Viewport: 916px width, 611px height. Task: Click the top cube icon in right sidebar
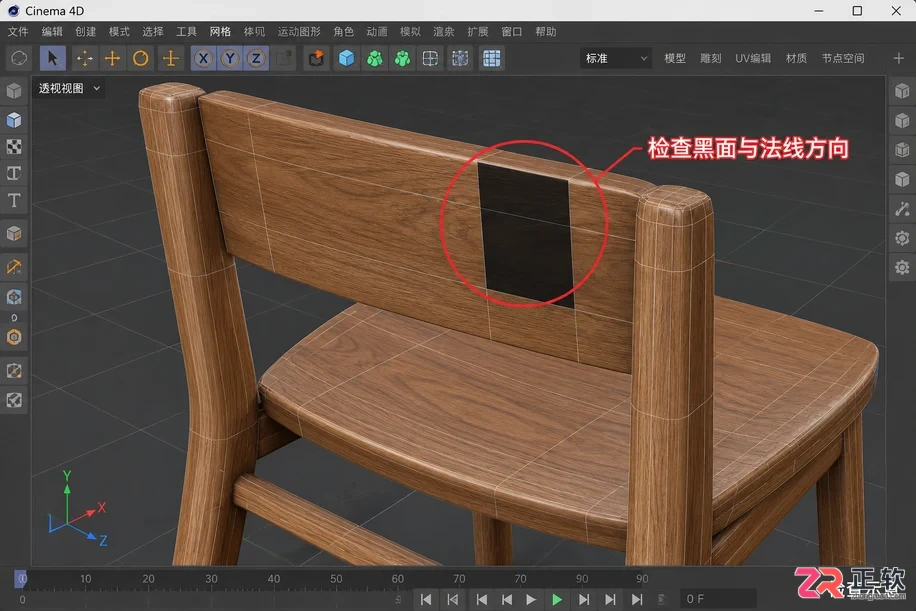click(x=902, y=91)
